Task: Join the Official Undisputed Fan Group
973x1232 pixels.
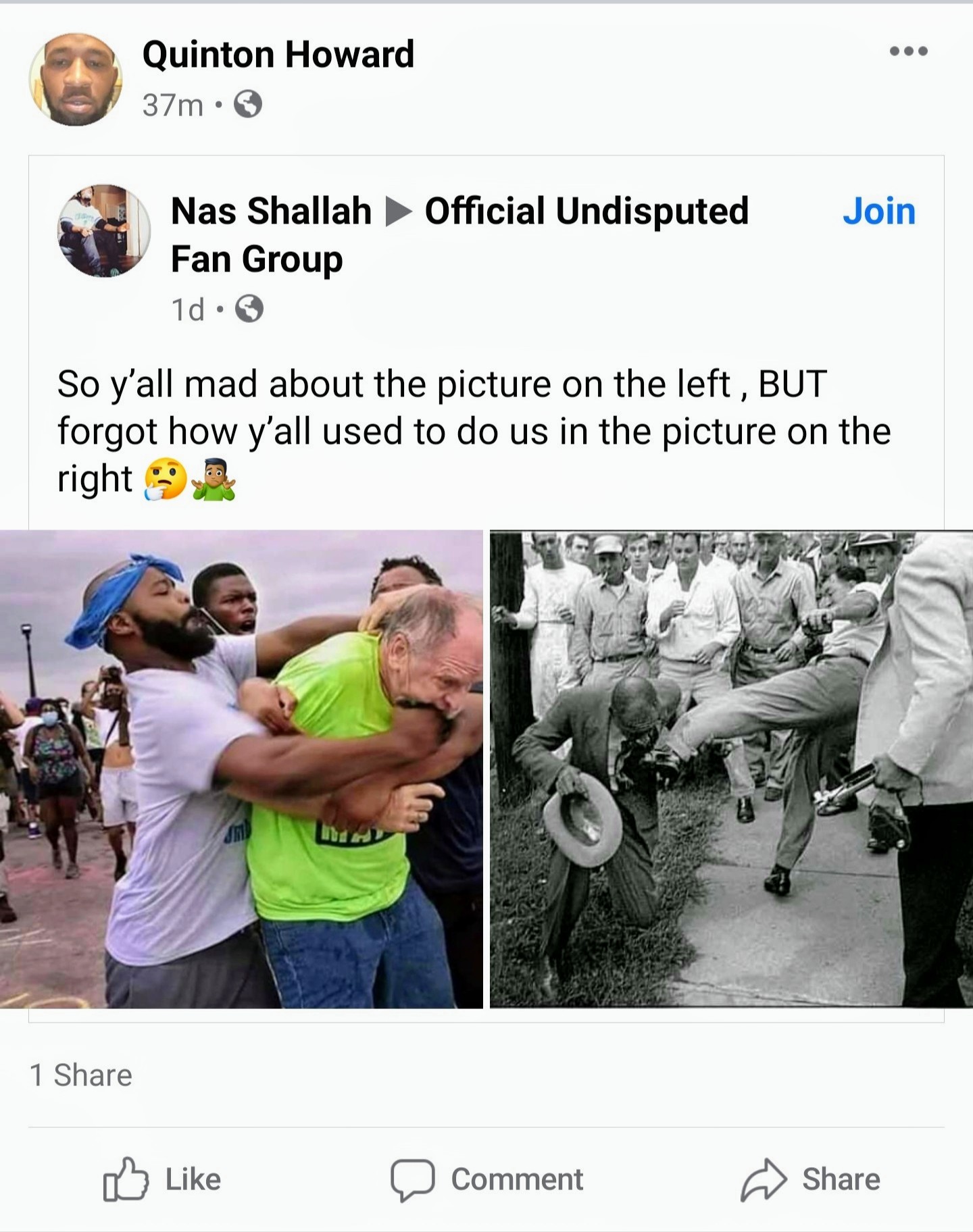Action: coord(878,211)
